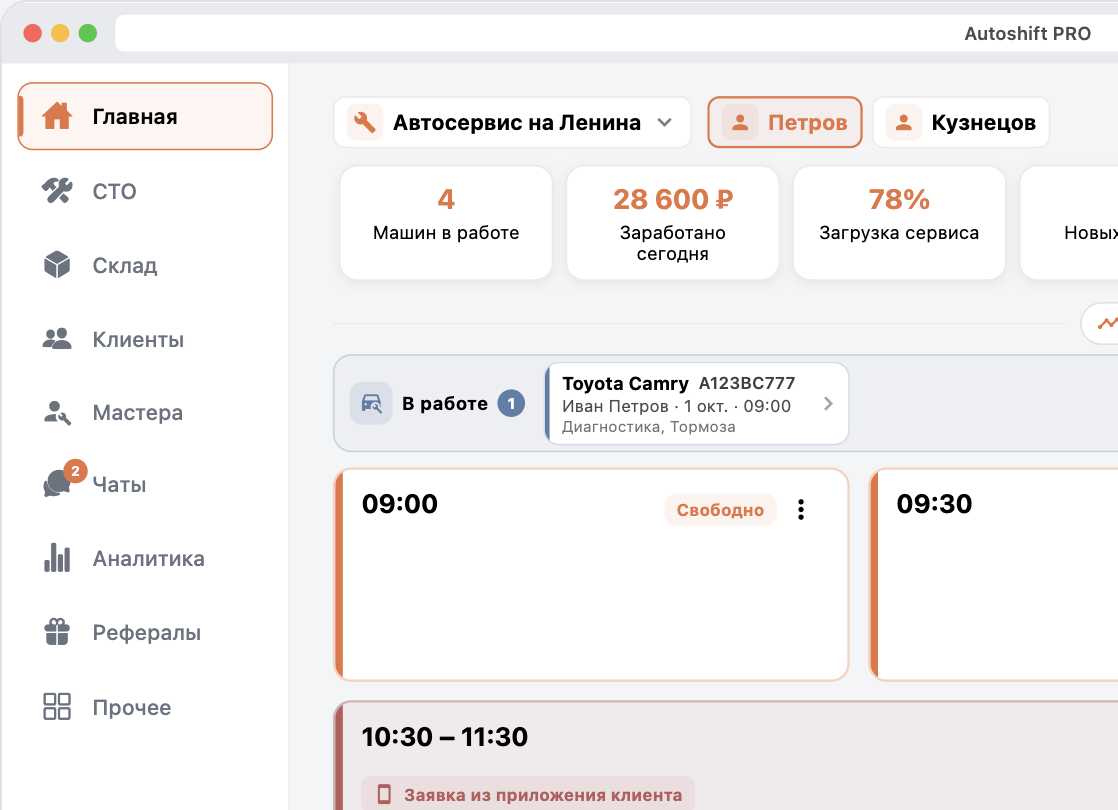Click the gift icon next to Рефералы
The image size is (1118, 810).
pyautogui.click(x=57, y=632)
